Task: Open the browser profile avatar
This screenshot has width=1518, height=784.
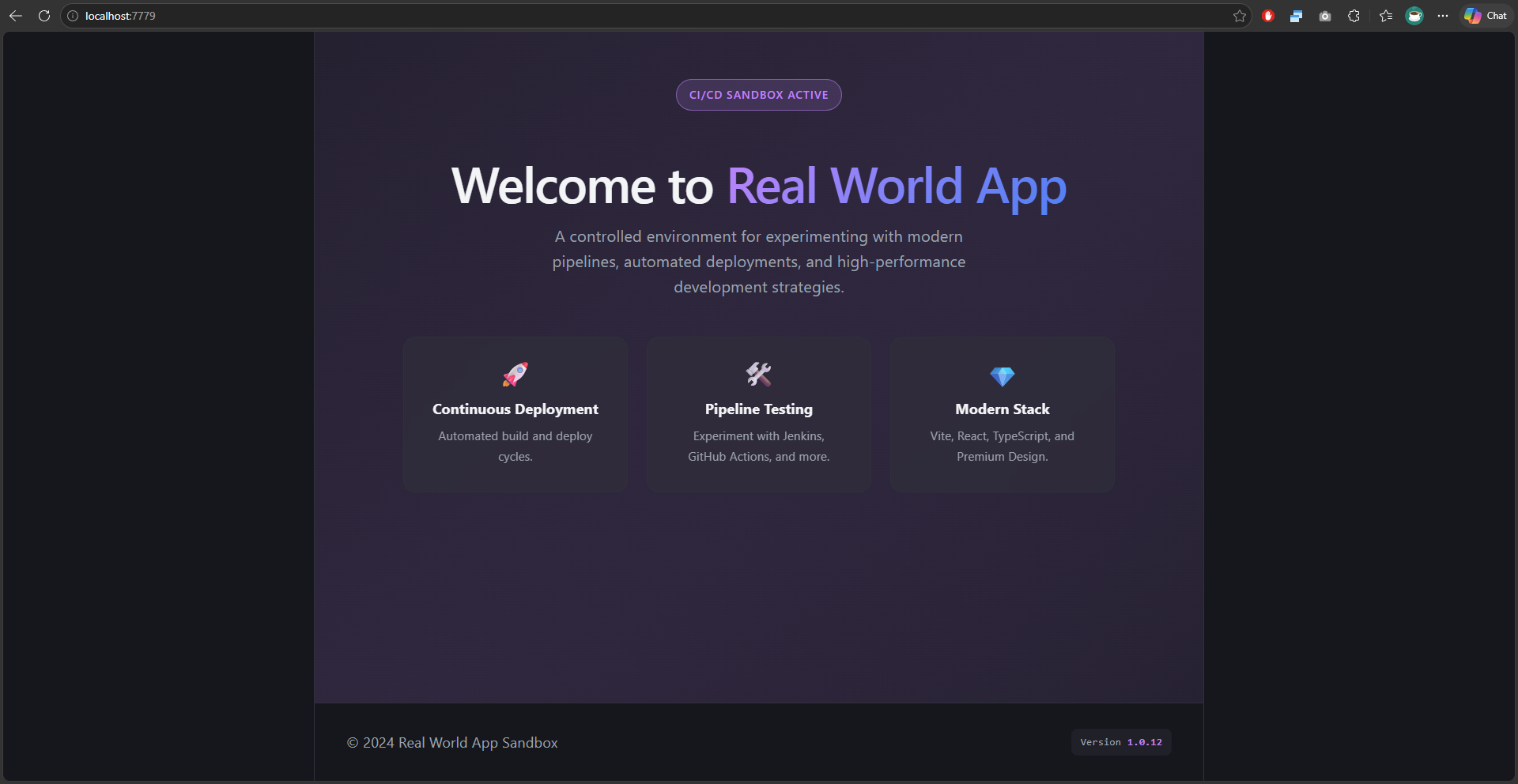Action: (1414, 16)
